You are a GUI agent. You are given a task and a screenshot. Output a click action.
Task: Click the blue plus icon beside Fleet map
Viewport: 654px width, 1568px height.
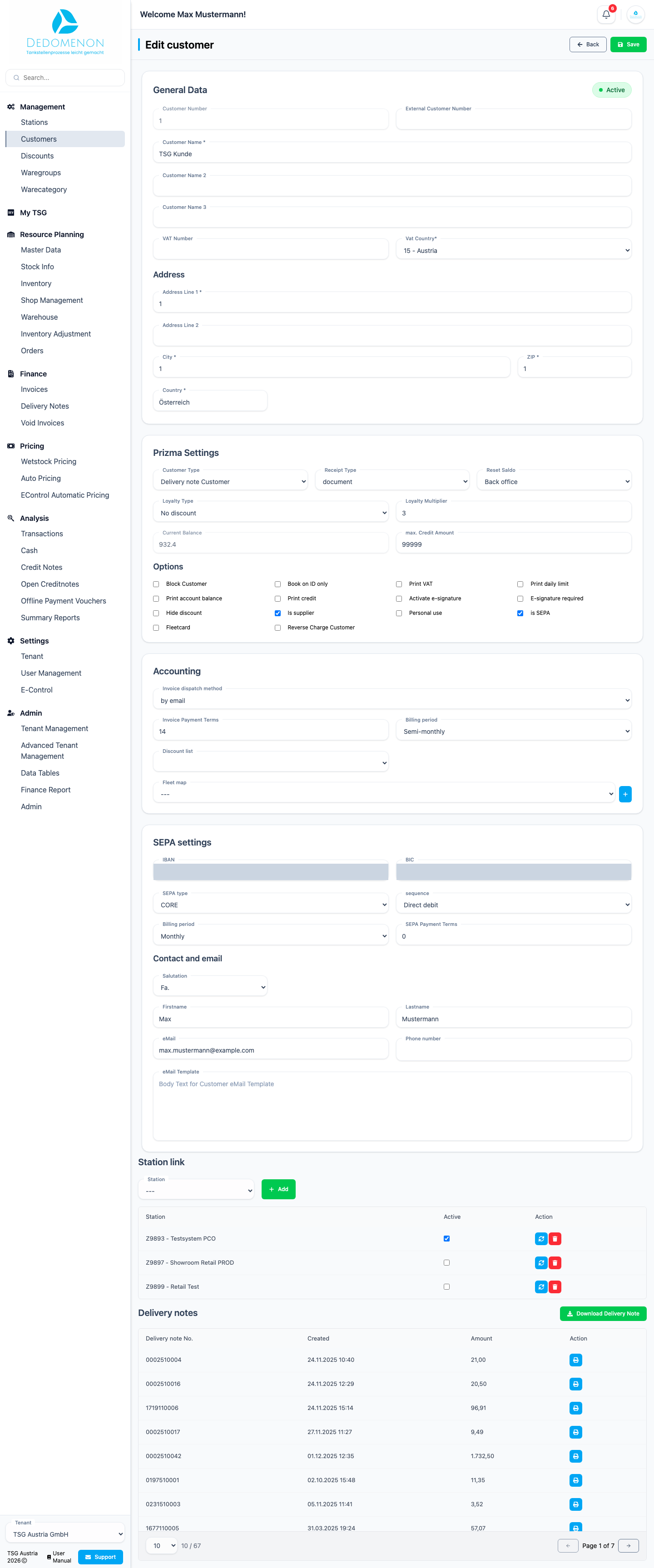625,794
